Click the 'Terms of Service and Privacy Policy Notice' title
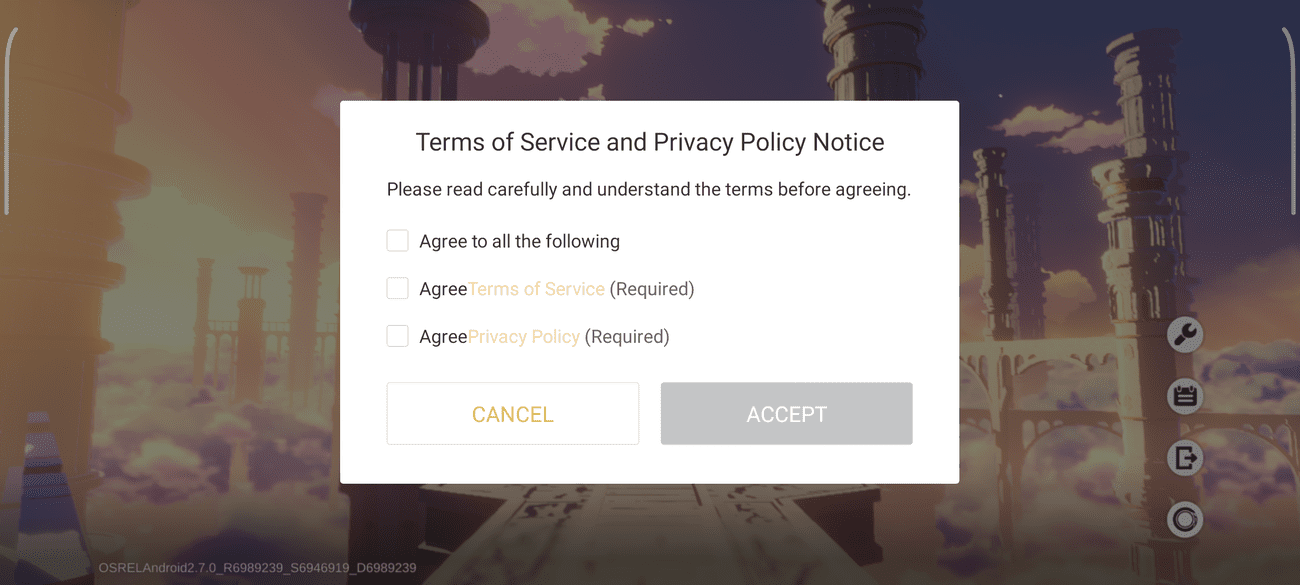The height and width of the screenshot is (585, 1300). click(x=649, y=142)
